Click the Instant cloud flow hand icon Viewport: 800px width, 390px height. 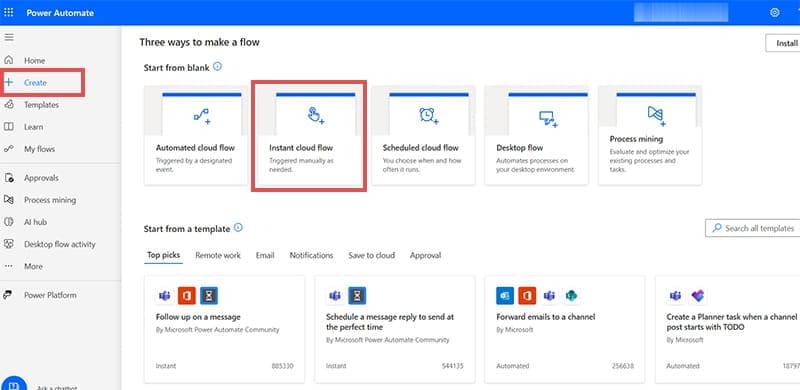tap(316, 116)
